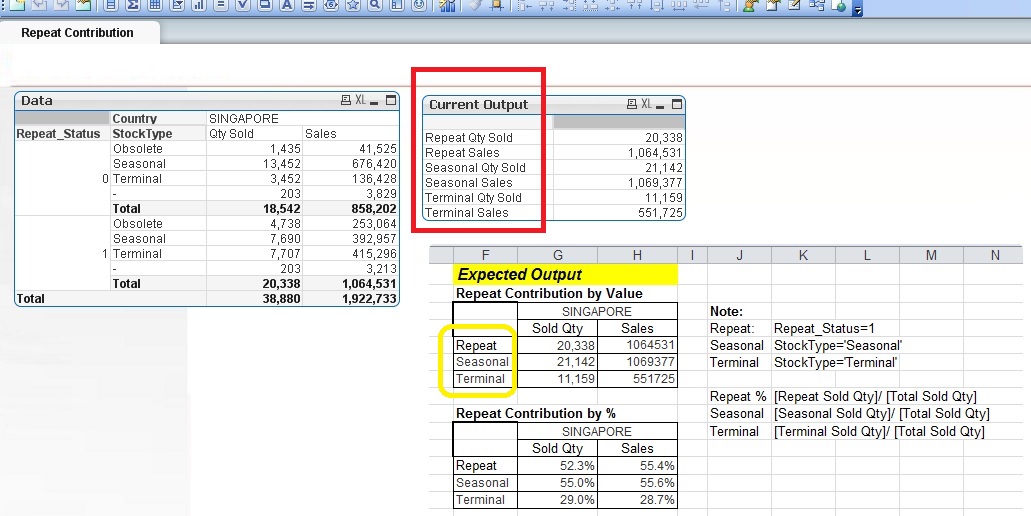The width and height of the screenshot is (1031, 516).
Task: Click the Repeat Contribution by % heading
Action: (536, 413)
